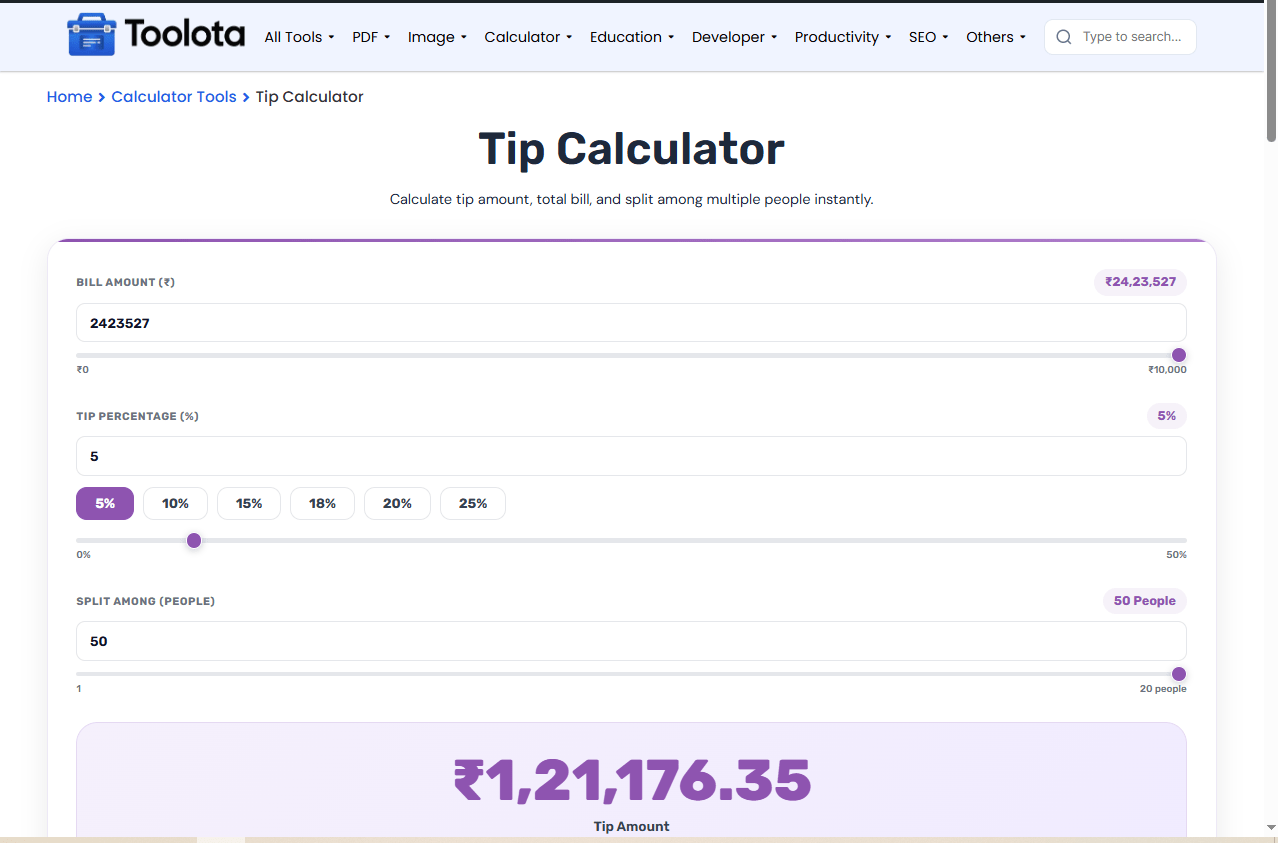Expand the SEO menu

pos(928,37)
